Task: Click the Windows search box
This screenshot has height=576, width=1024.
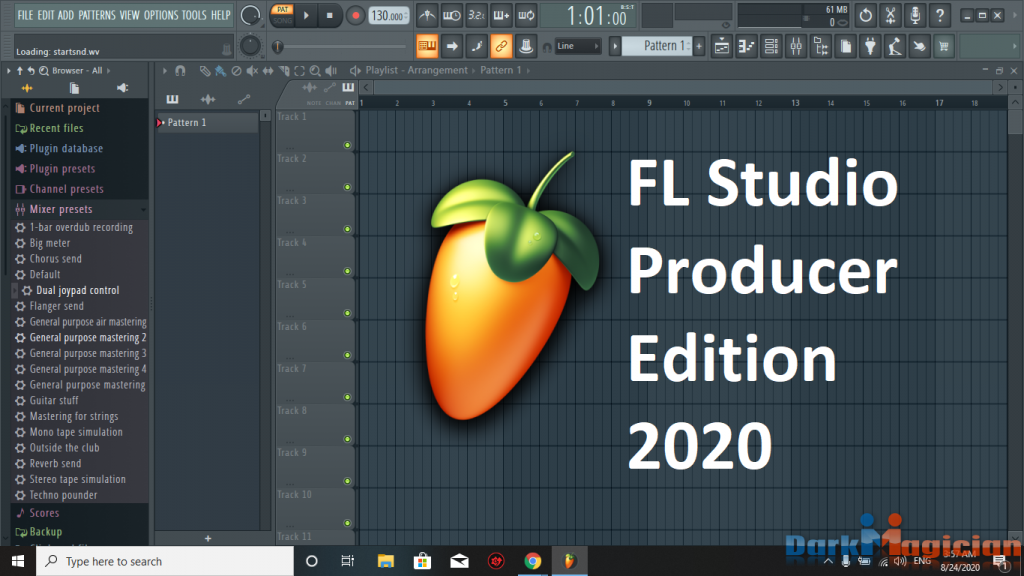Action: coord(165,561)
